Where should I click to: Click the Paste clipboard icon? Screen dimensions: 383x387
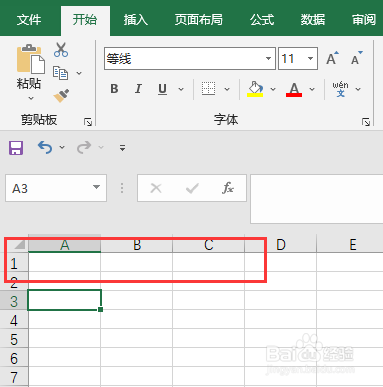(x=30, y=59)
